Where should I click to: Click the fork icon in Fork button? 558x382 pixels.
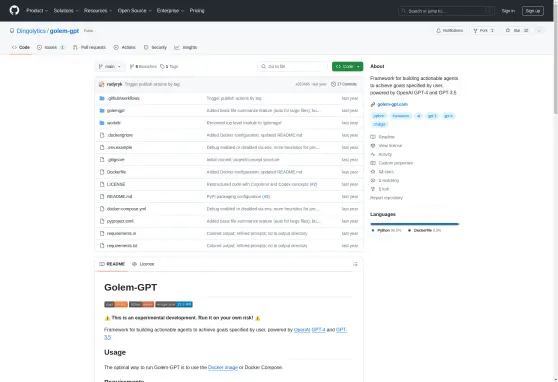click(475, 31)
